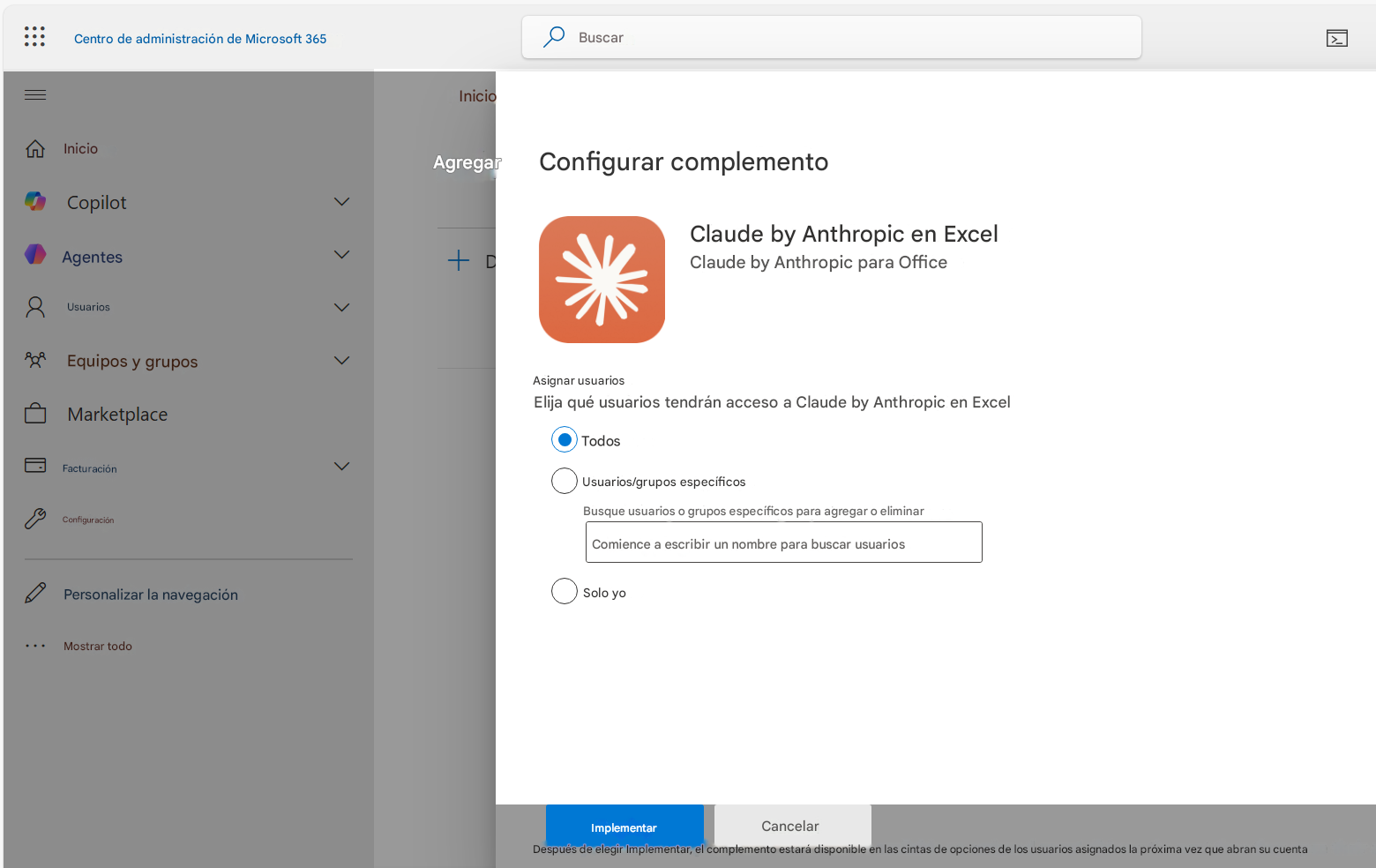1376x868 pixels.
Task: Open Copilot in the sidebar
Action: pyautogui.click(x=97, y=203)
